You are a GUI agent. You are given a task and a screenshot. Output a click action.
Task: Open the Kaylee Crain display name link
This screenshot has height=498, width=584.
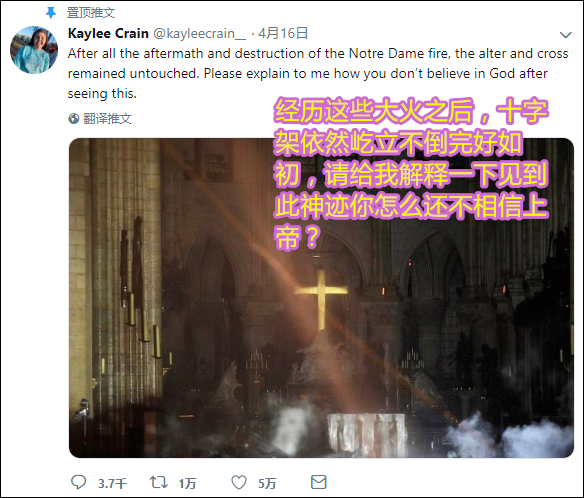[x=108, y=34]
